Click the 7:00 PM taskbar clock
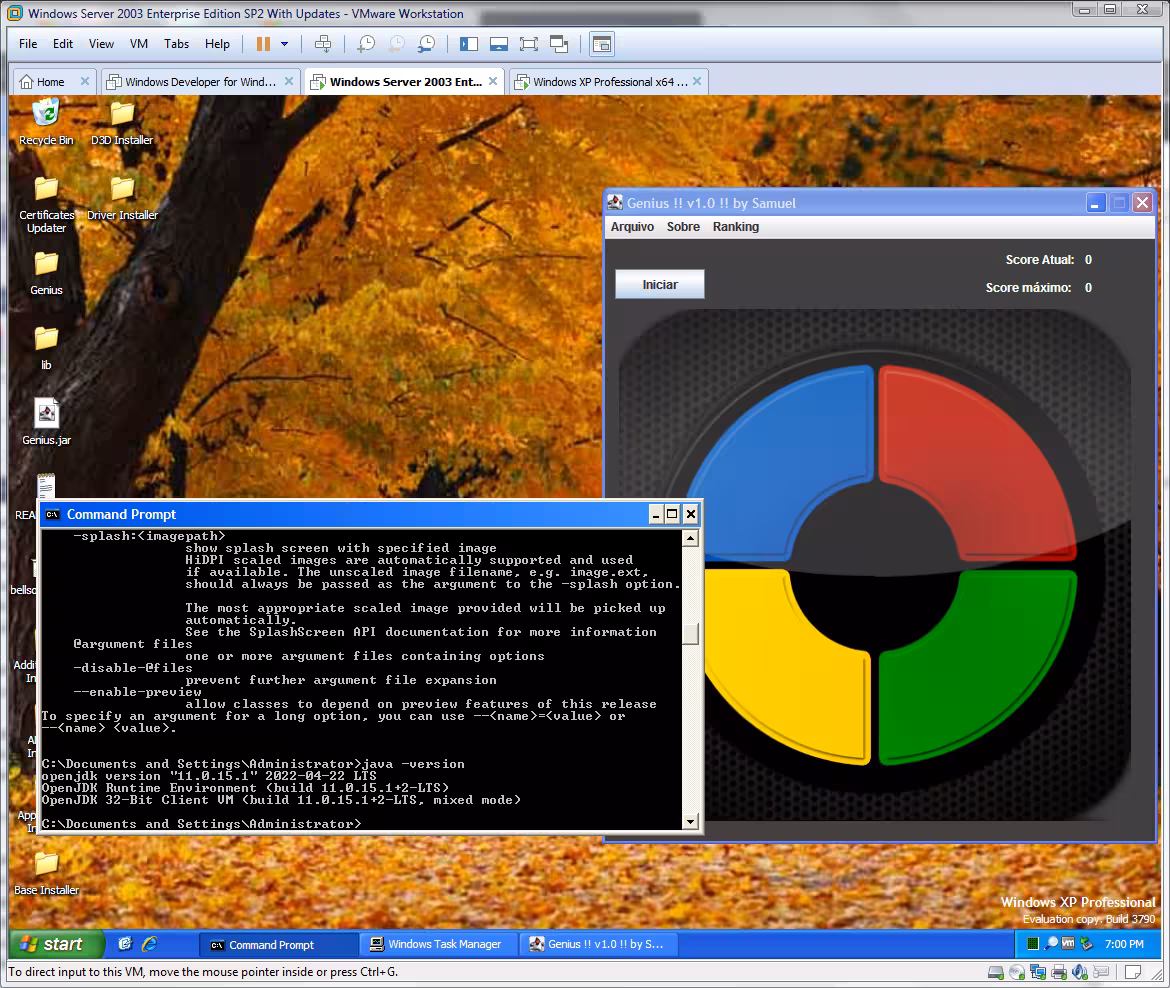This screenshot has width=1170, height=988. point(1124,945)
